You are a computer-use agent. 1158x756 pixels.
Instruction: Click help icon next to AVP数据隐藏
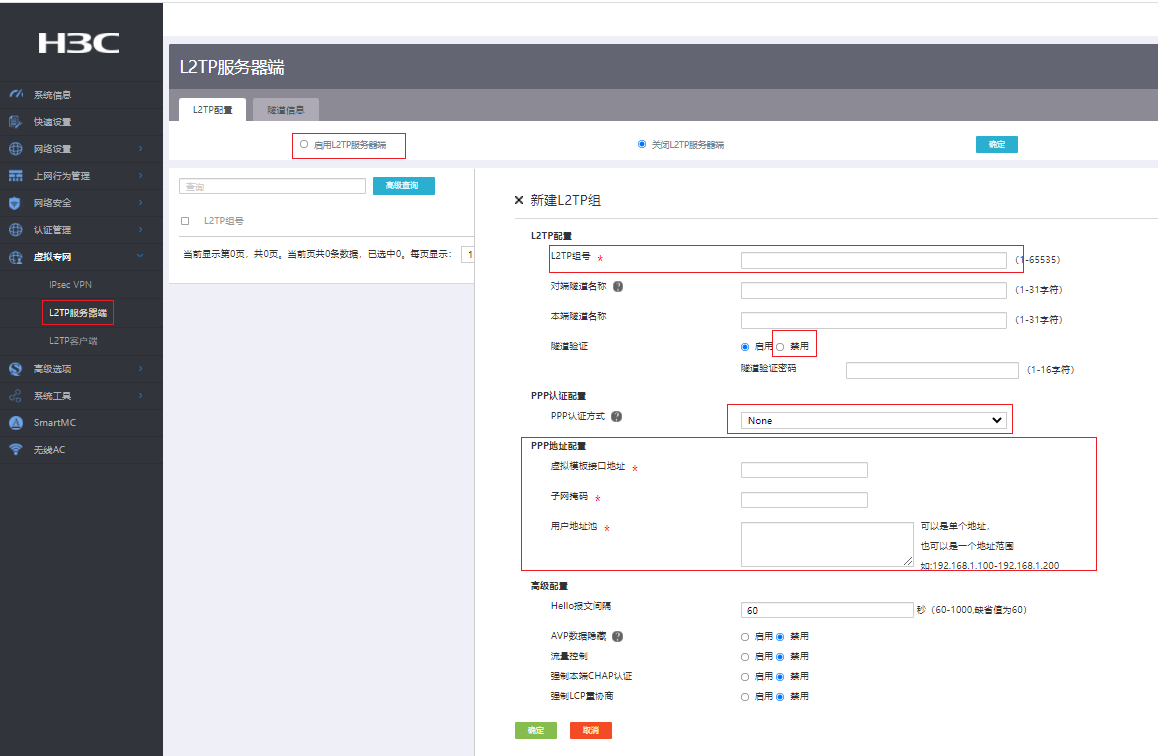coord(617,636)
